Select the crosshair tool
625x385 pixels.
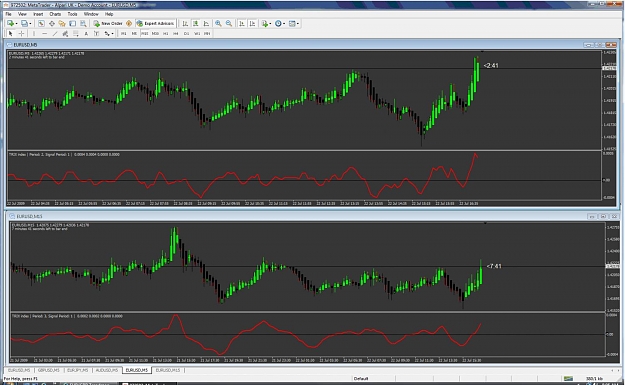(x=21, y=33)
